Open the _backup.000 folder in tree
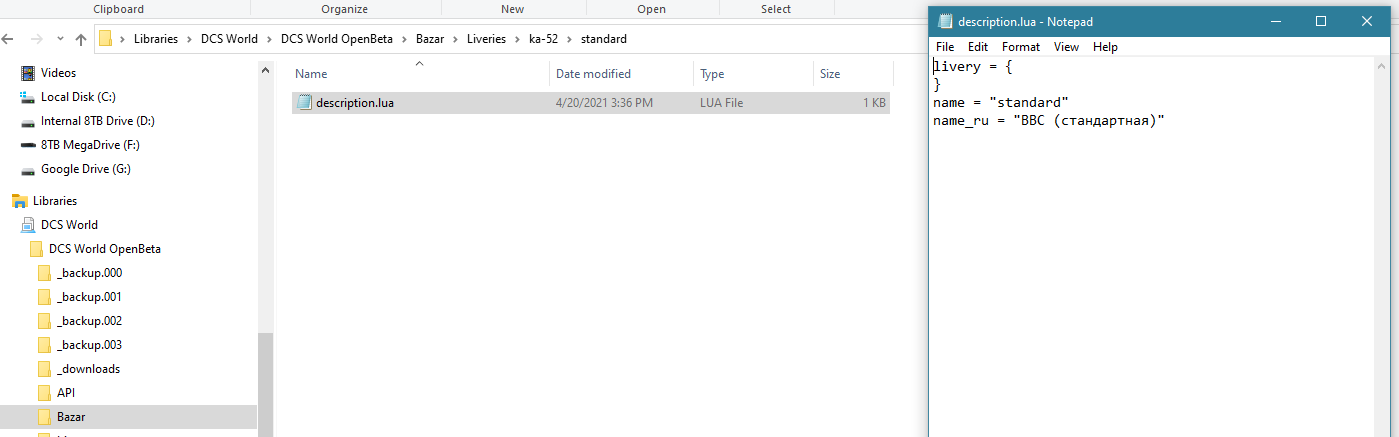This screenshot has width=1399, height=437. pyautogui.click(x=89, y=273)
